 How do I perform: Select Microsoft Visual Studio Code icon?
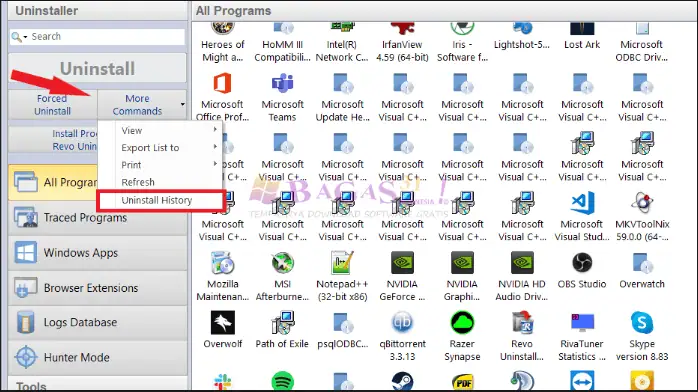582,203
